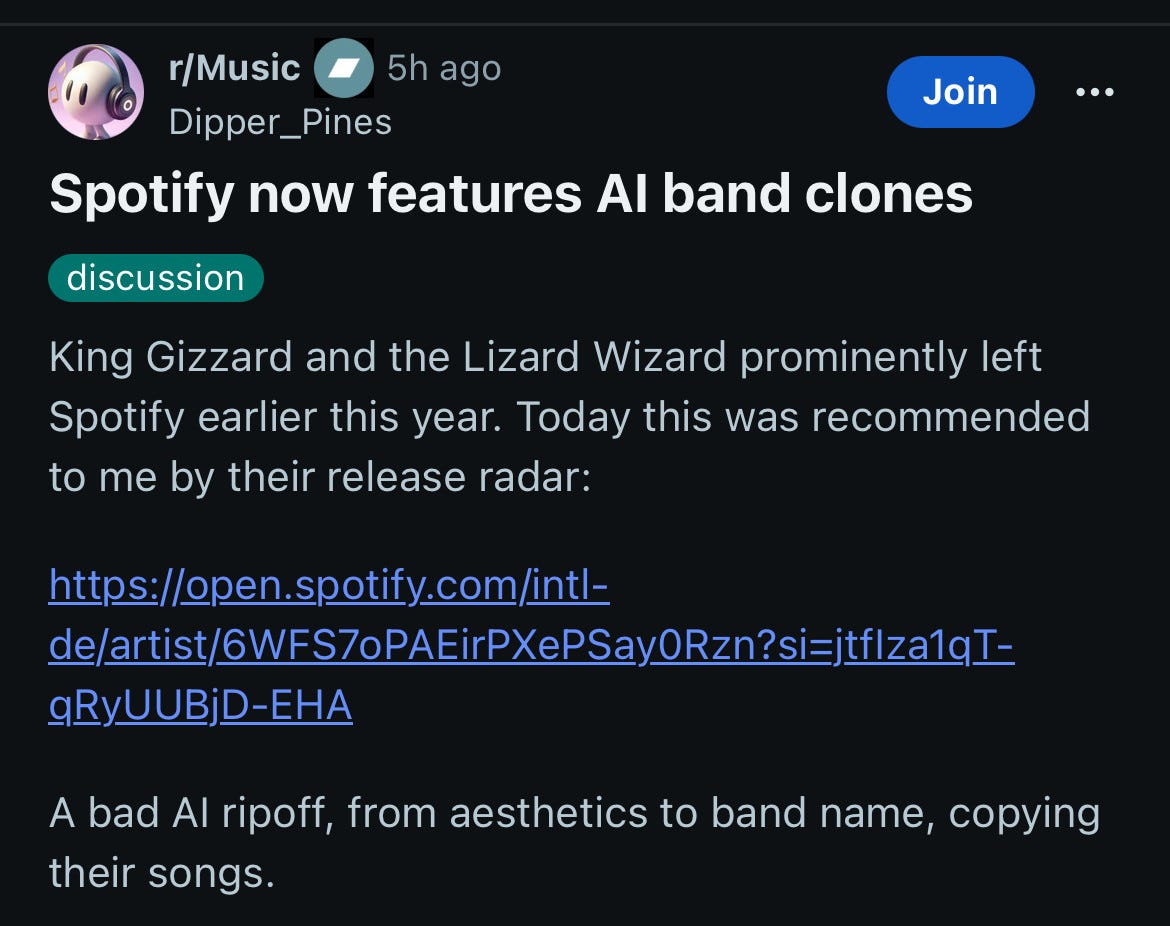Select the post body text area
The height and width of the screenshot is (926, 1170).
pyautogui.click(x=570, y=416)
